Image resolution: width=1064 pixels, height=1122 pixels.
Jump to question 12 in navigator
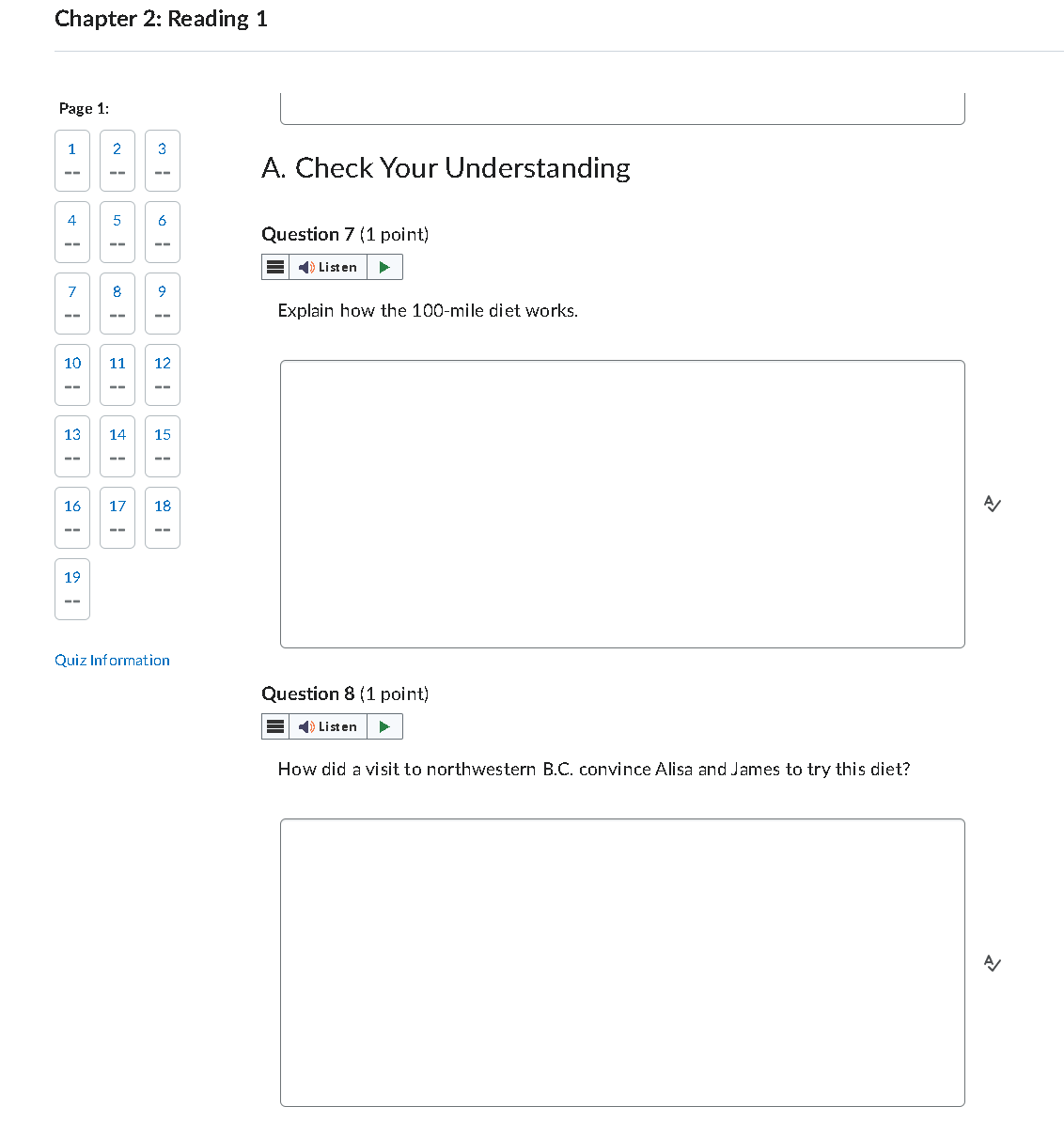[163, 375]
